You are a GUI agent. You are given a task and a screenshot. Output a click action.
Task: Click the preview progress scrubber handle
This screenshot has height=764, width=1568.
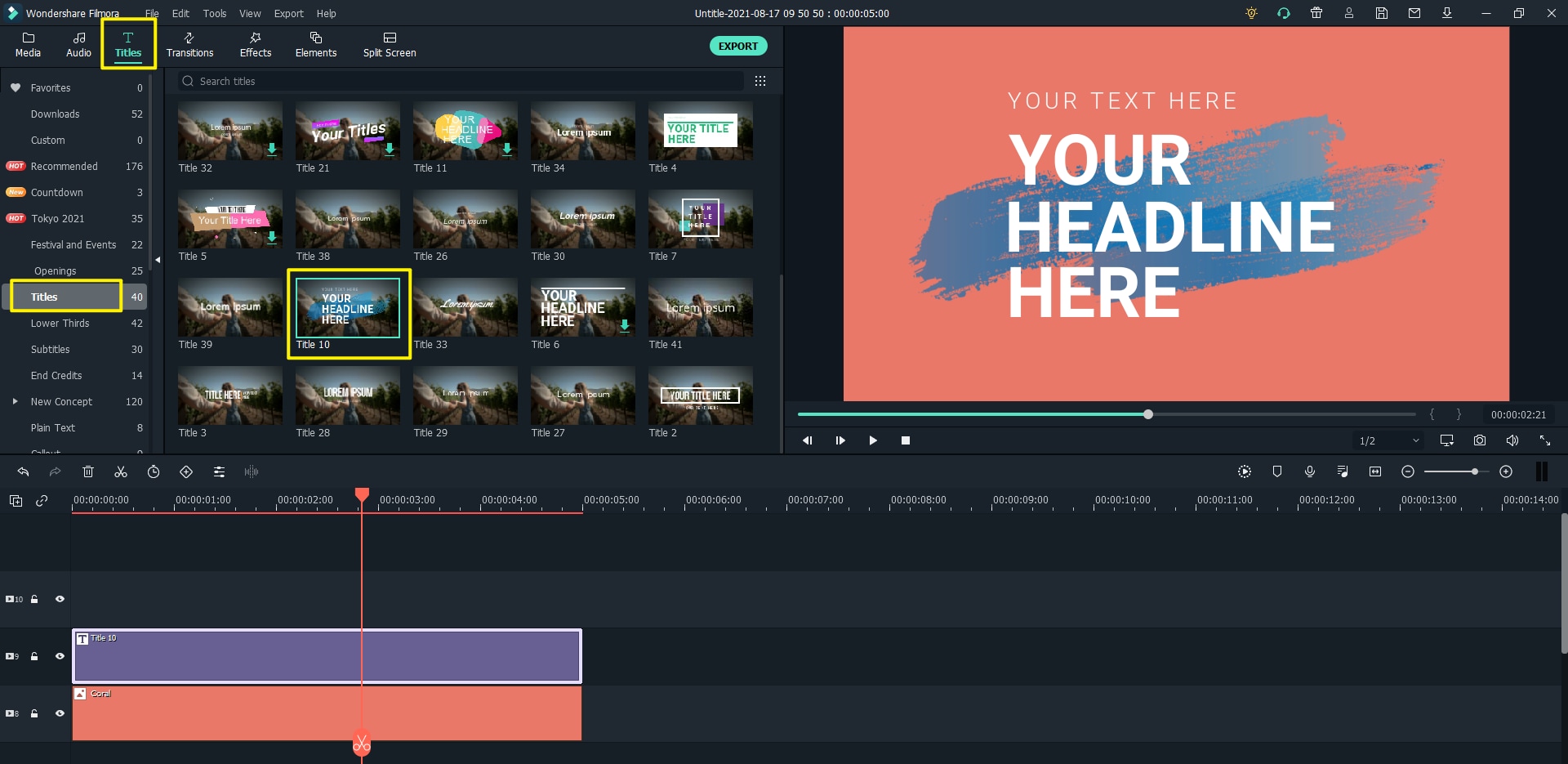coord(1148,414)
